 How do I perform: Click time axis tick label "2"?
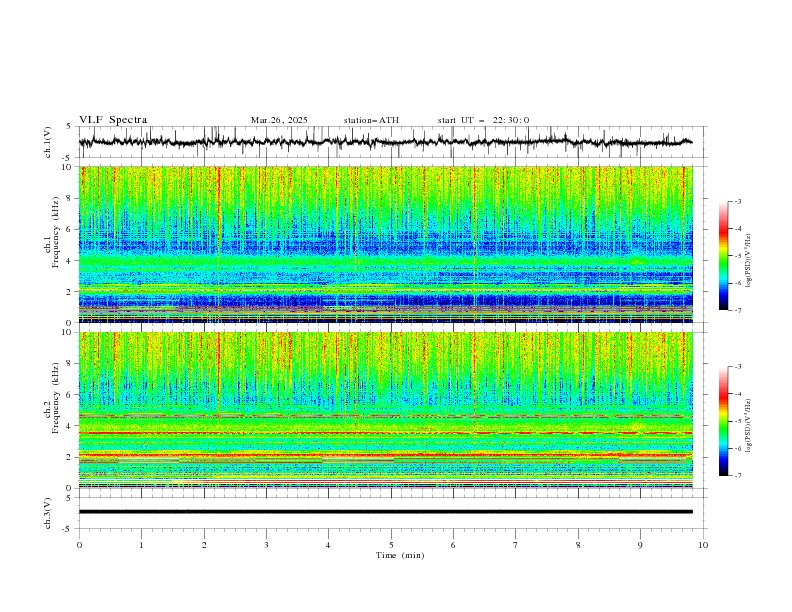204,545
